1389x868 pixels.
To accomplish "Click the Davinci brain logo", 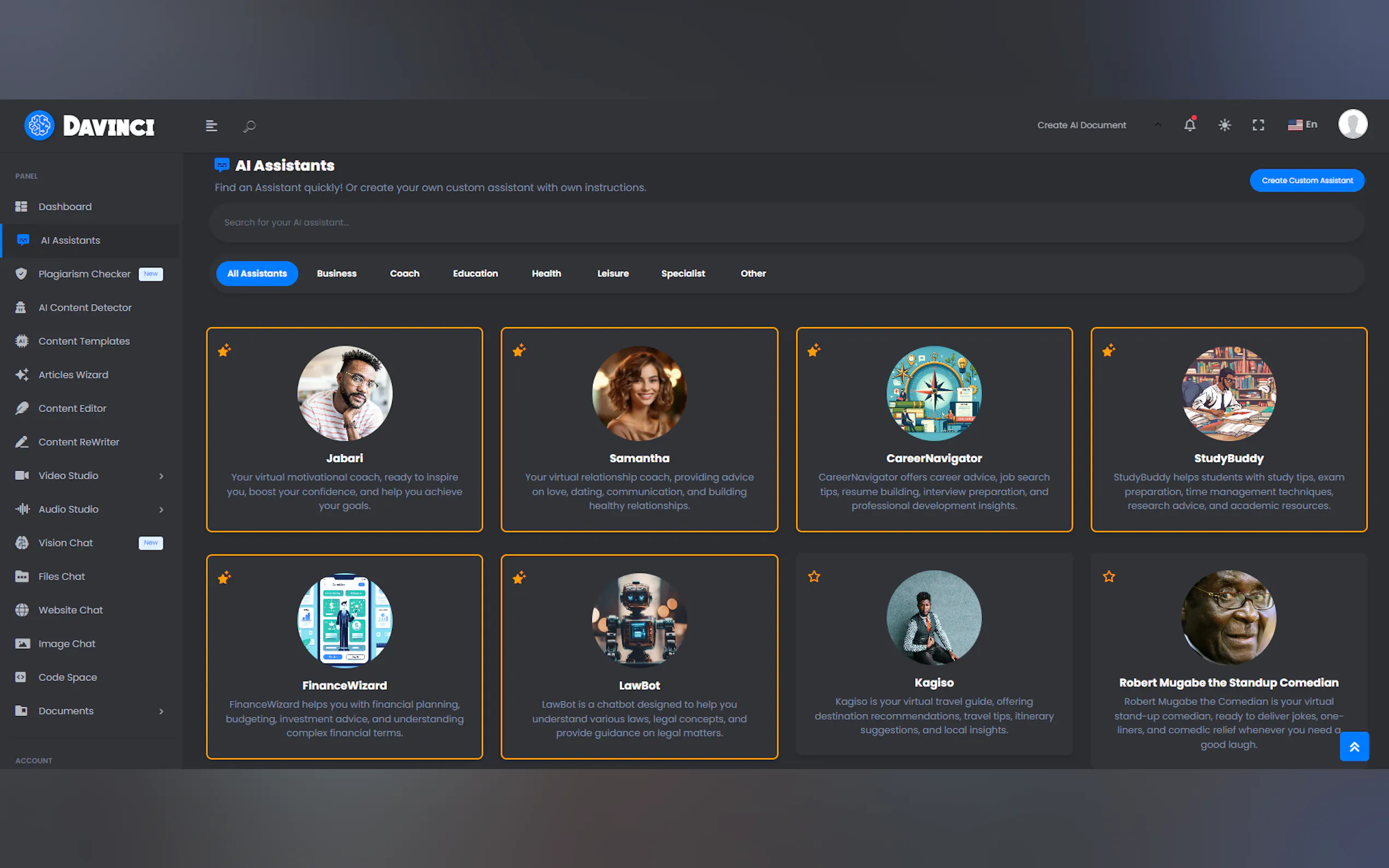I will [x=39, y=125].
